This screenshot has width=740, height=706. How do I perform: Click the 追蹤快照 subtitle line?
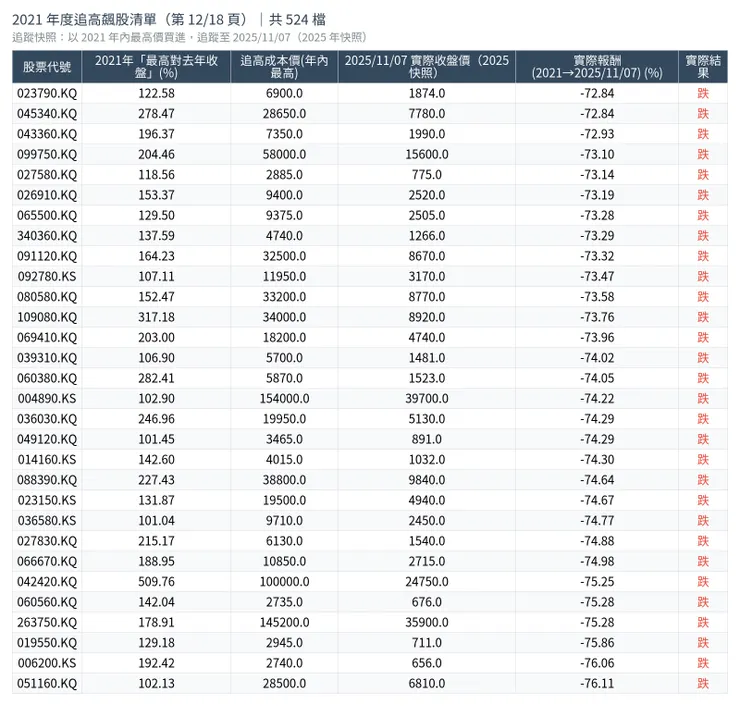tap(189, 37)
